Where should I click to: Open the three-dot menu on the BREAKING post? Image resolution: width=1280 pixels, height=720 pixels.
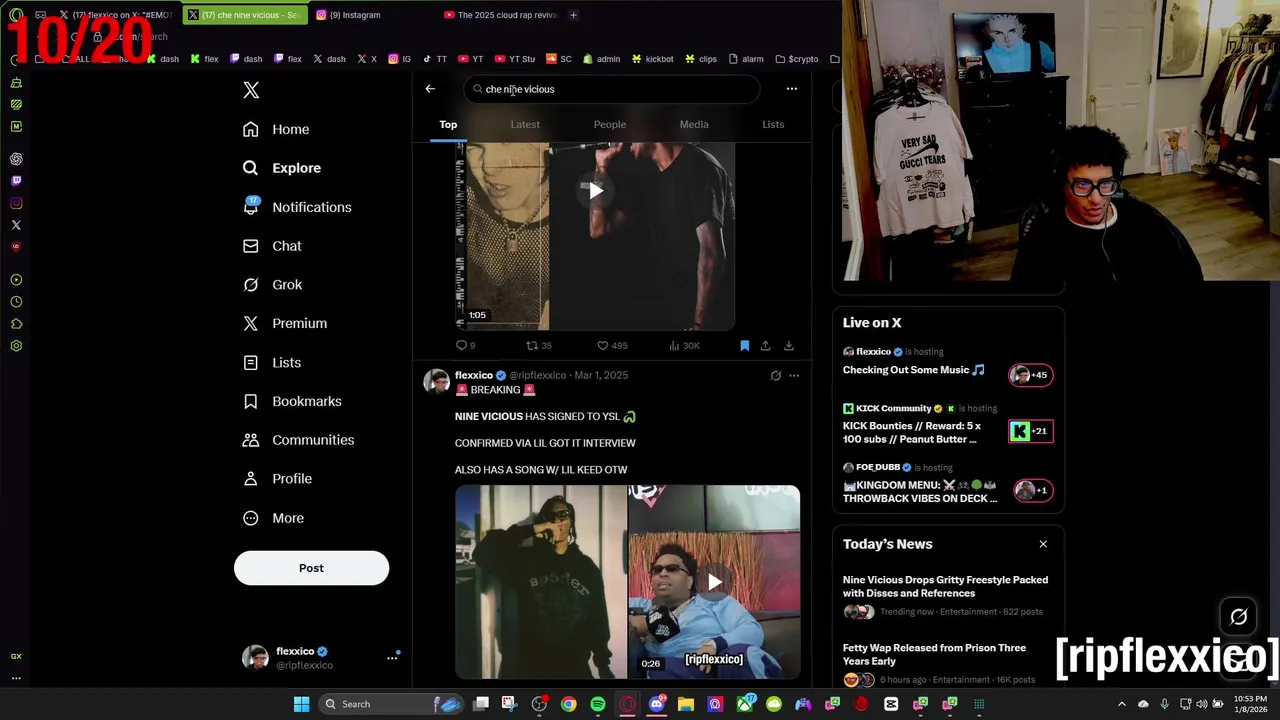(x=794, y=376)
